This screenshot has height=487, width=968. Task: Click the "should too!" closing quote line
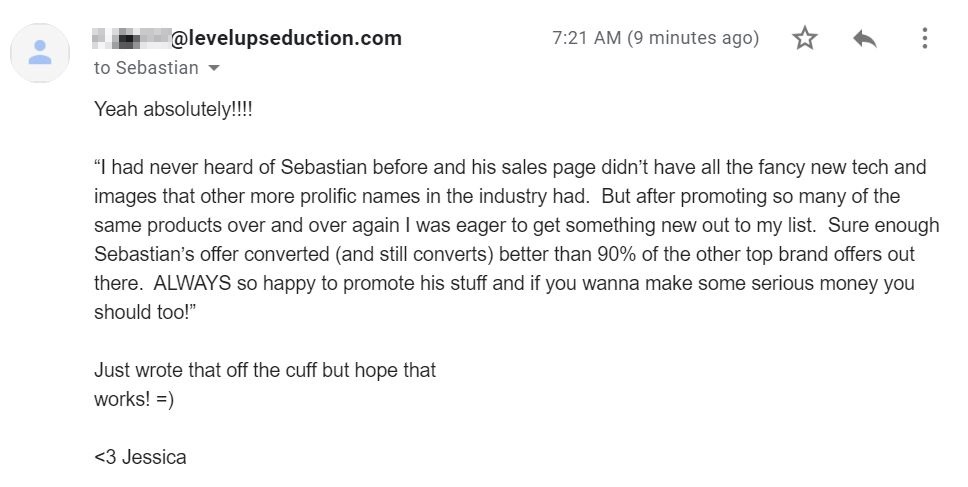tap(145, 312)
